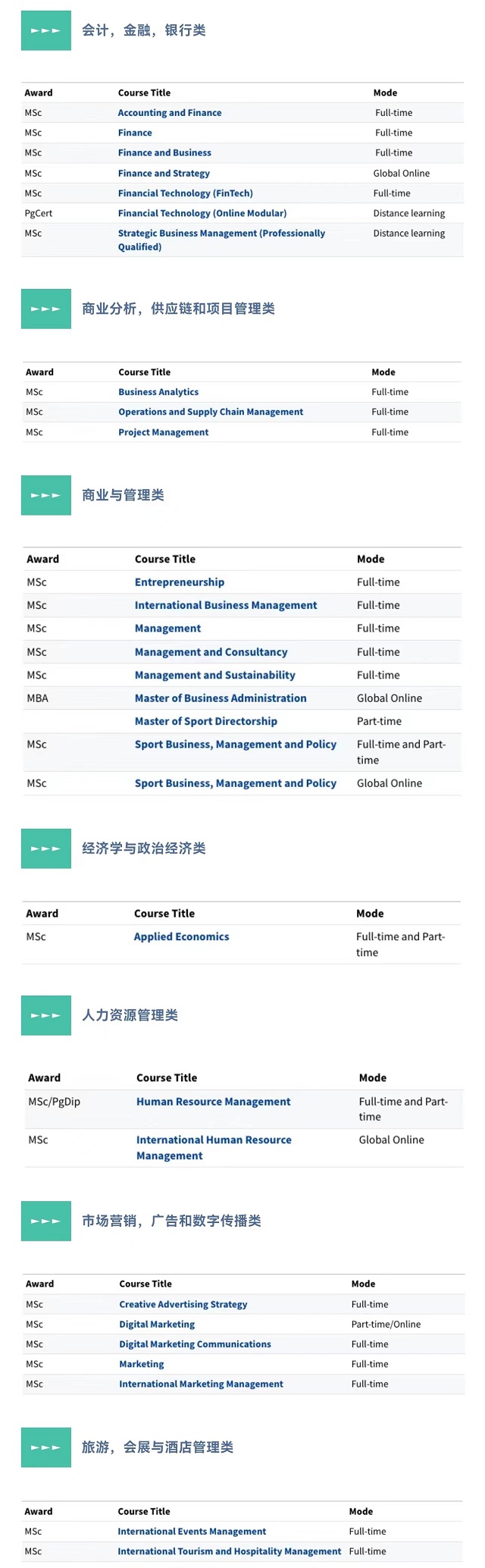Viewport: 485px width, 1568px height.
Task: Select the 经济学与政治经济类 section heading
Action: click(x=144, y=848)
